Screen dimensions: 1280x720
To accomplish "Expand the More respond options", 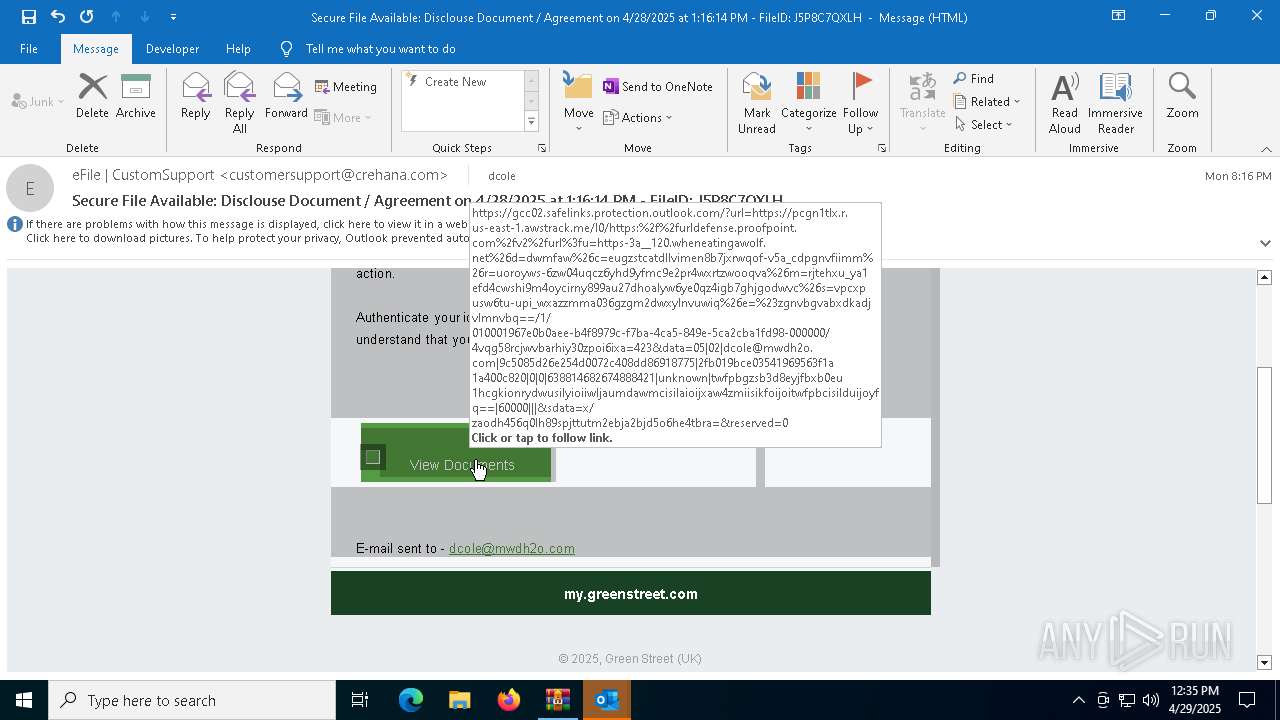I will [x=343, y=117].
